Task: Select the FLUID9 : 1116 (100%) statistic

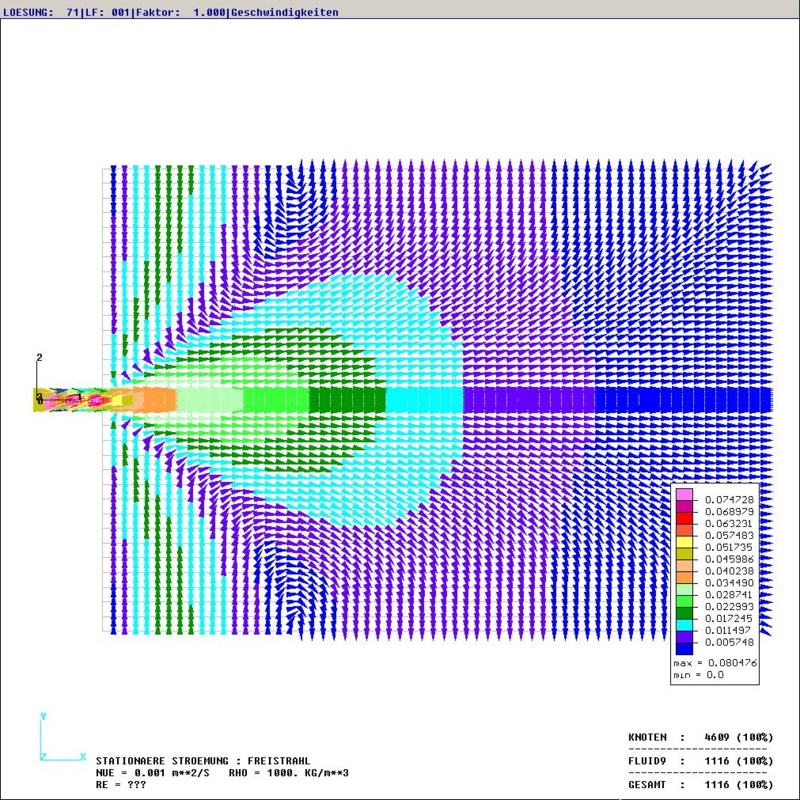Action: click(x=701, y=761)
